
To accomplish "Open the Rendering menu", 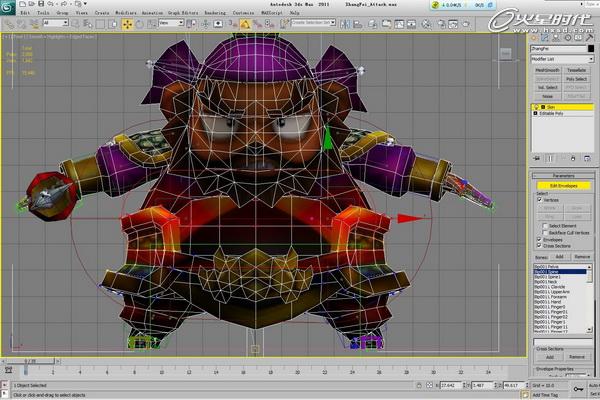I will 215,13.
